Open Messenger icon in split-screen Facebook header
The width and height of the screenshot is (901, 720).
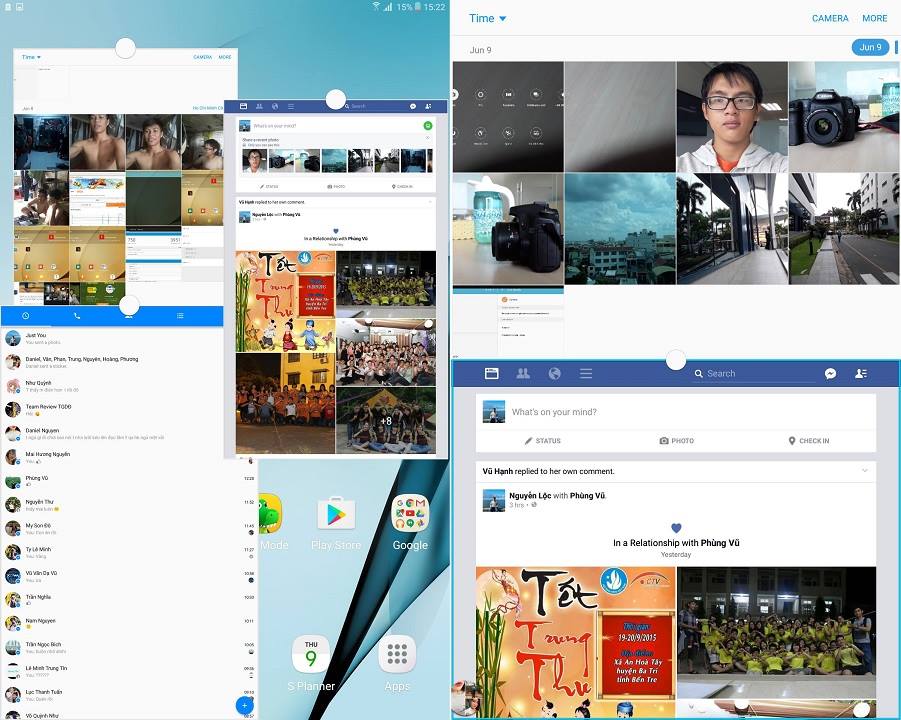(x=830, y=374)
